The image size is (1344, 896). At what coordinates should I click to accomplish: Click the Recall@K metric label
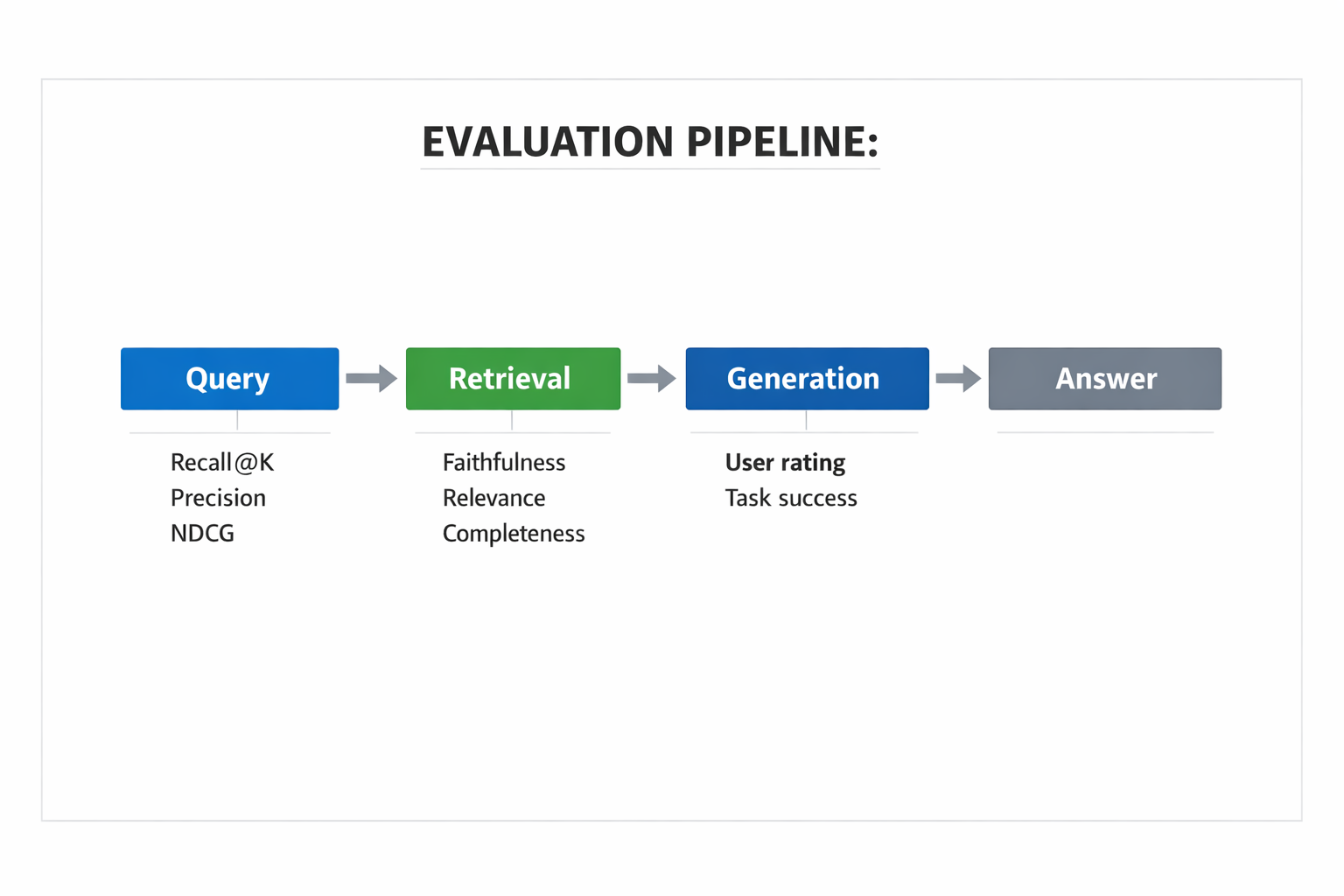222,462
